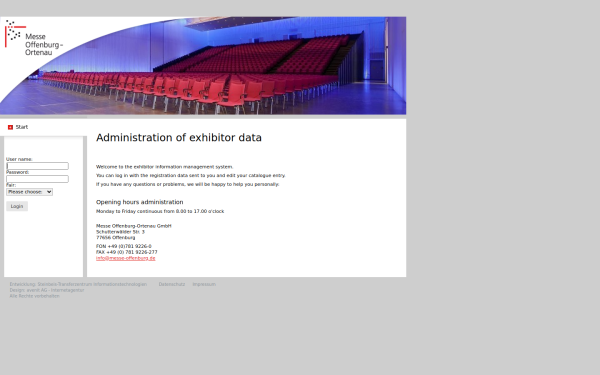Click the red Start menu icon
The width and height of the screenshot is (600, 375).
[10, 127]
